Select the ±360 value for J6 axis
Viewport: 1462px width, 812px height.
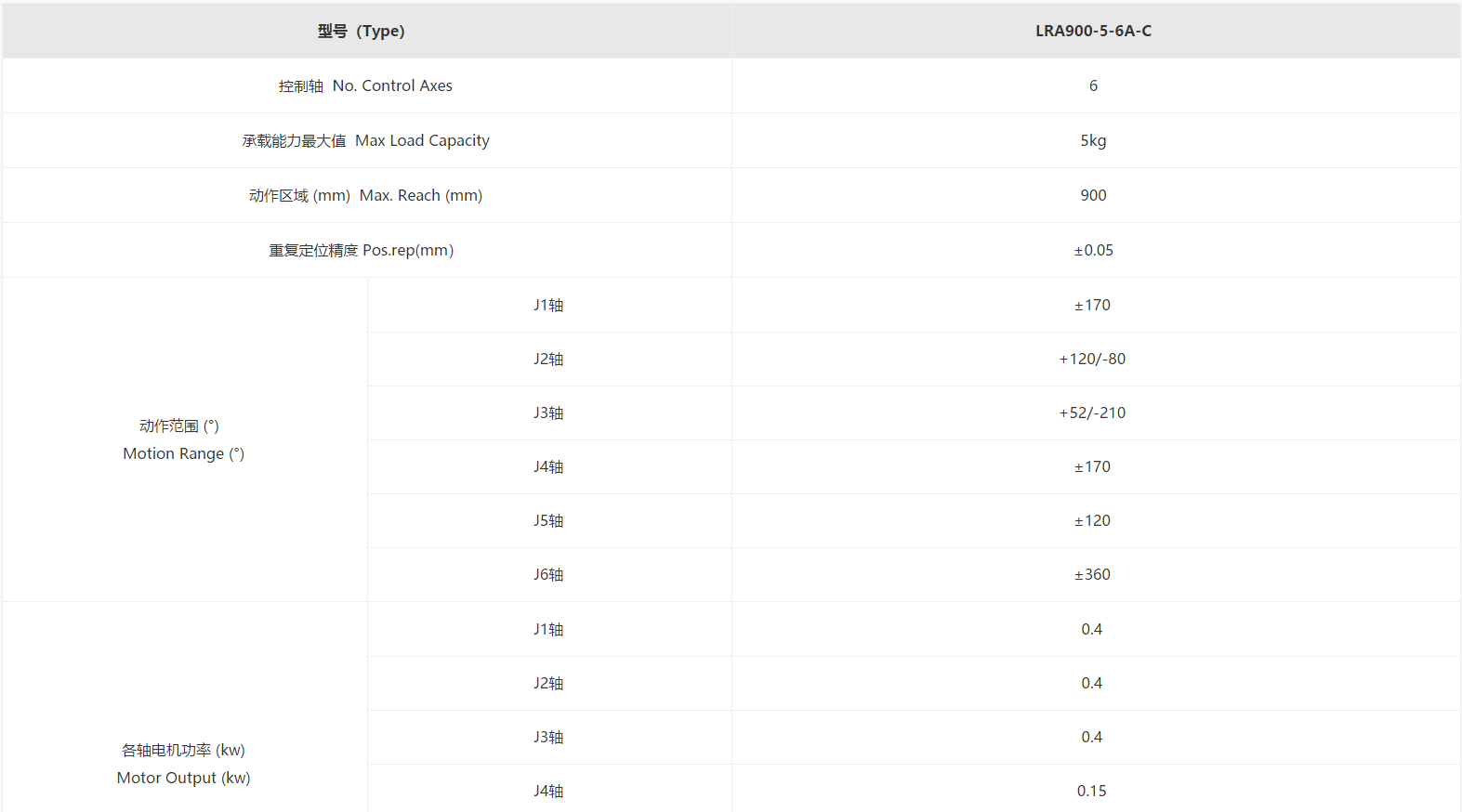1092,574
